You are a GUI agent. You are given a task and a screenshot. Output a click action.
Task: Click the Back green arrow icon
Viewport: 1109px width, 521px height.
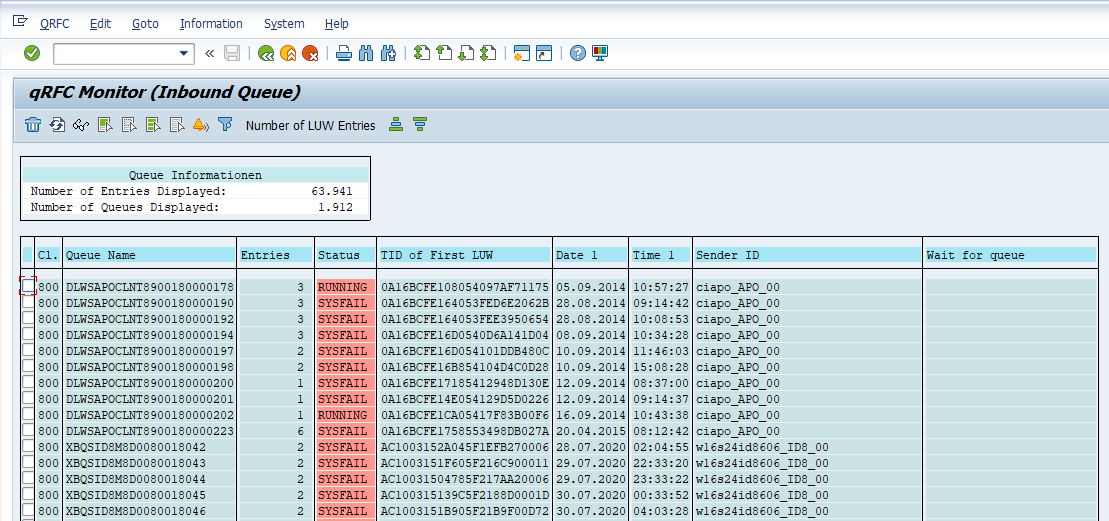[266, 53]
